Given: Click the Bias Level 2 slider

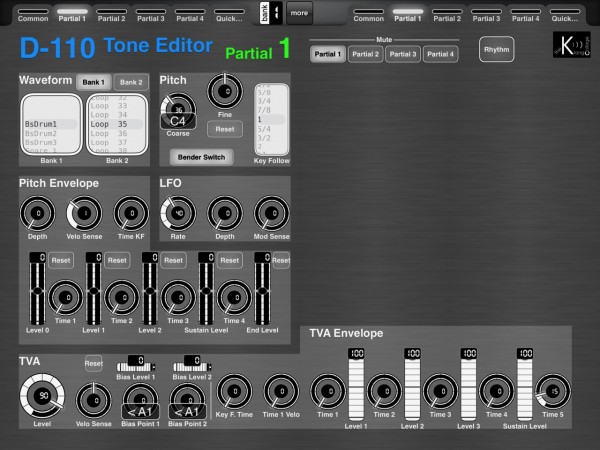Looking at the screenshot, I should coord(192,364).
